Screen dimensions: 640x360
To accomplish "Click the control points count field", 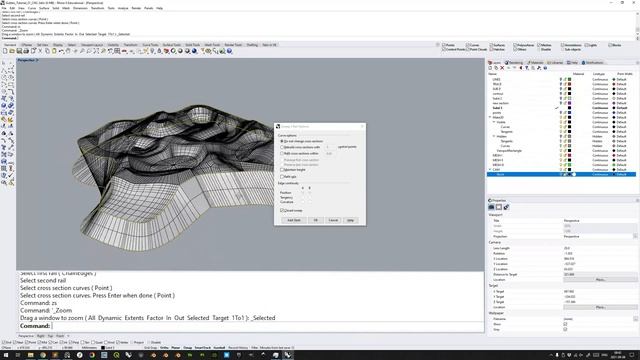I will [x=330, y=147].
